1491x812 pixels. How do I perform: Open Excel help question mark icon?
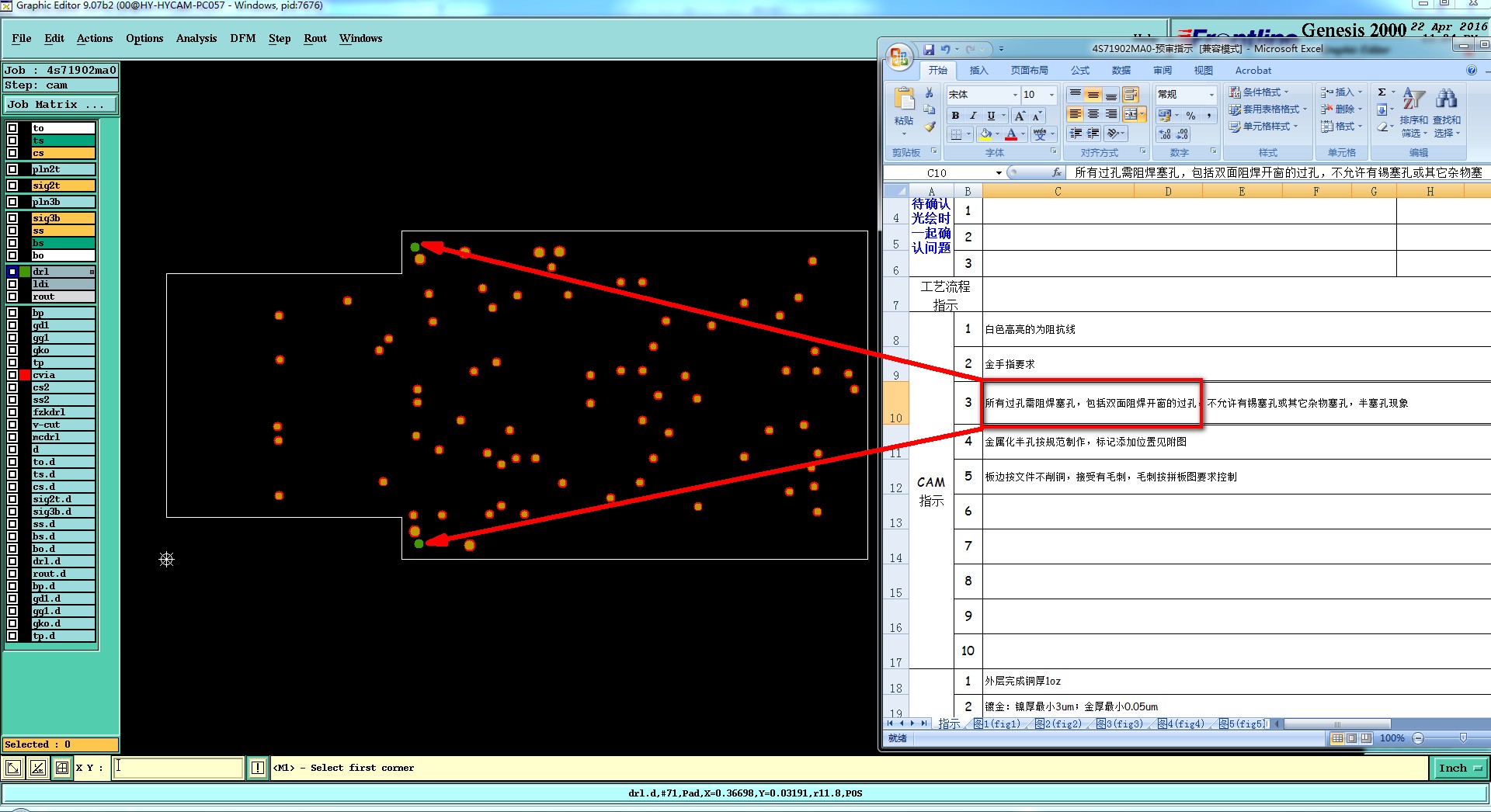point(1472,70)
